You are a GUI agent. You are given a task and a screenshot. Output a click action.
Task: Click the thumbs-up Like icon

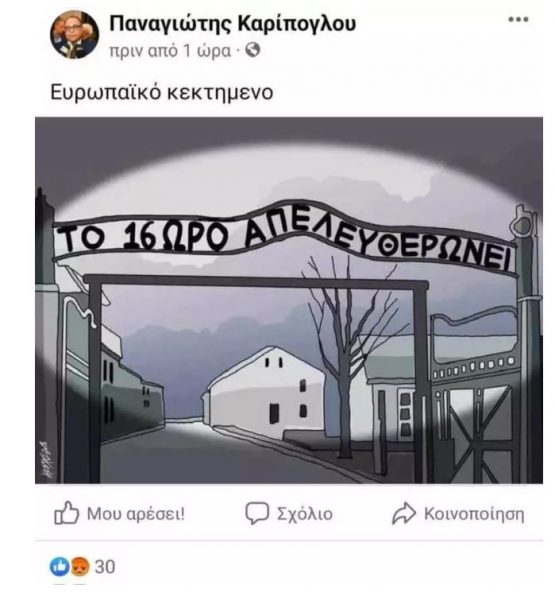pos(67,512)
